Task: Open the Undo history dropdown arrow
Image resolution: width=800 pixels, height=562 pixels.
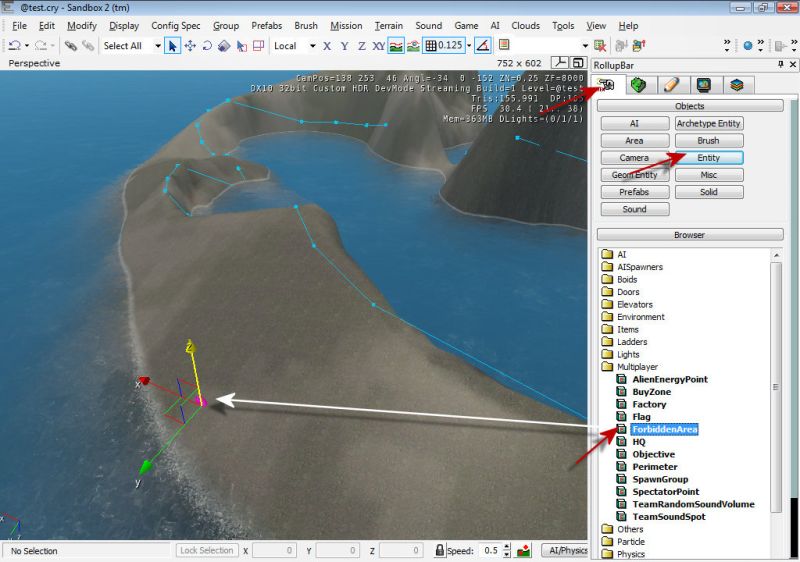Action: (27, 45)
